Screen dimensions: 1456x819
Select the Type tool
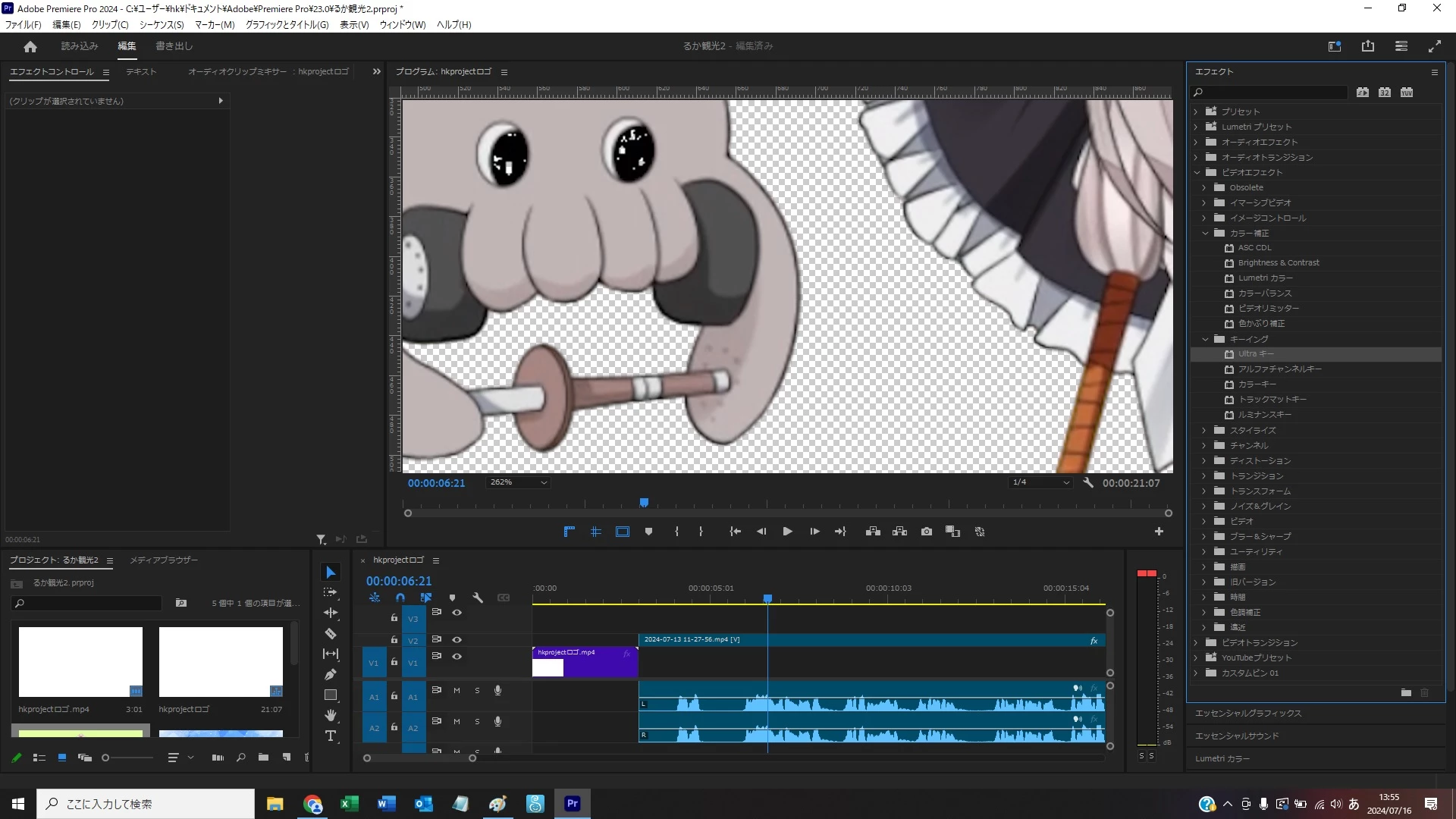331,736
